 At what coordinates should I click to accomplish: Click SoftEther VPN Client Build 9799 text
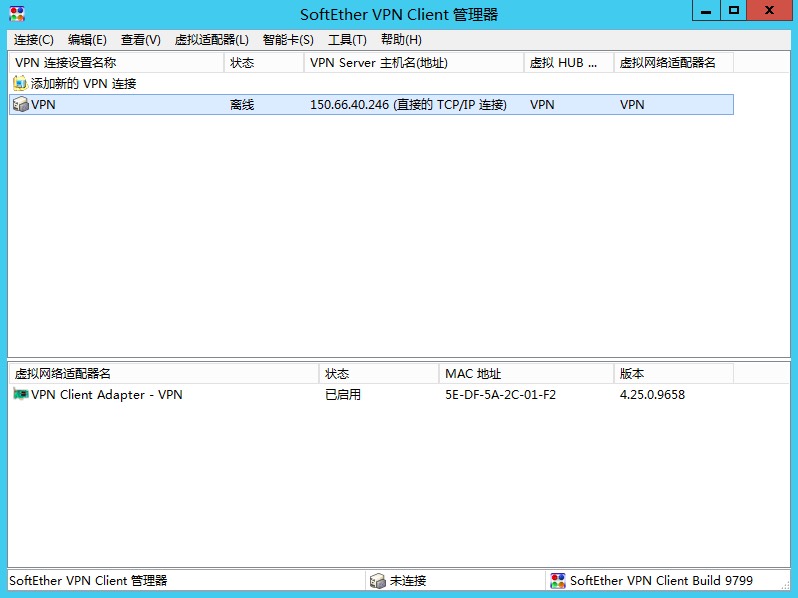click(x=661, y=580)
